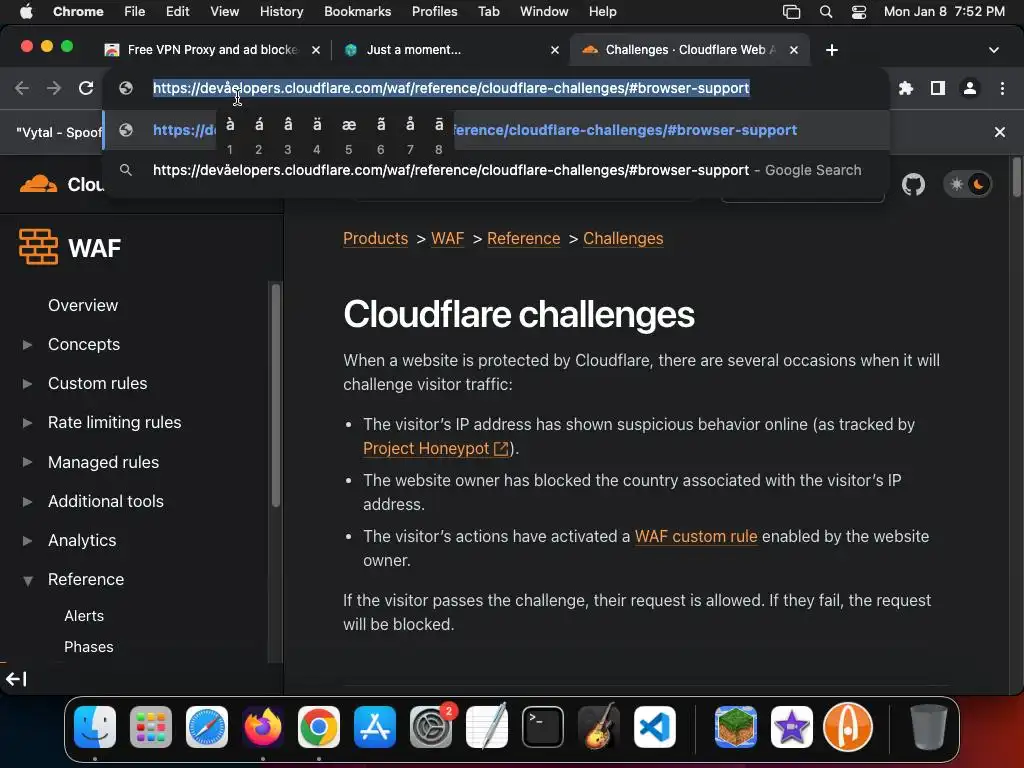This screenshot has height=768, width=1024.
Task: Choose accent option æ numbered 5
Action: point(349,134)
